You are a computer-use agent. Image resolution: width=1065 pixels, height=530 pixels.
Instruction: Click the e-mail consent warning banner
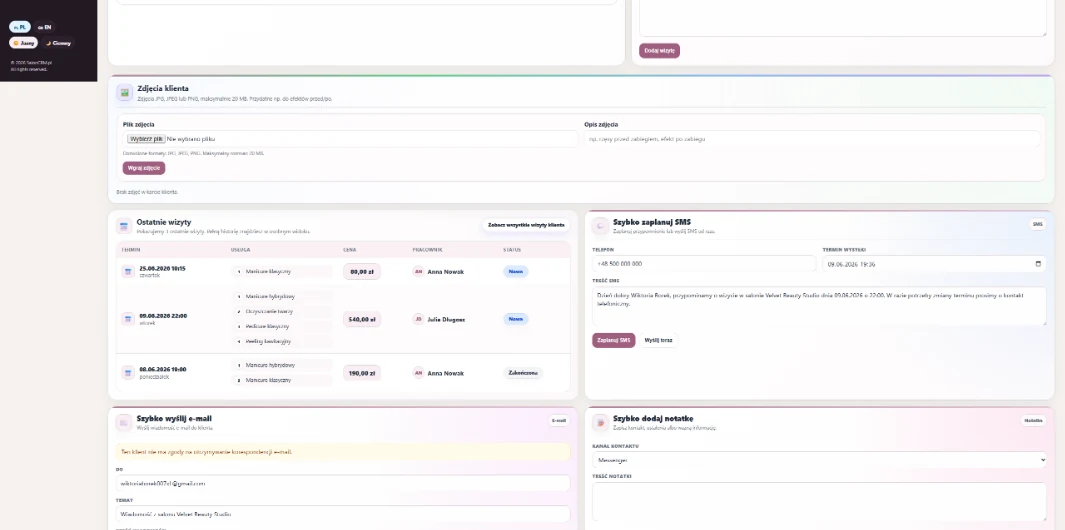pyautogui.click(x=343, y=452)
